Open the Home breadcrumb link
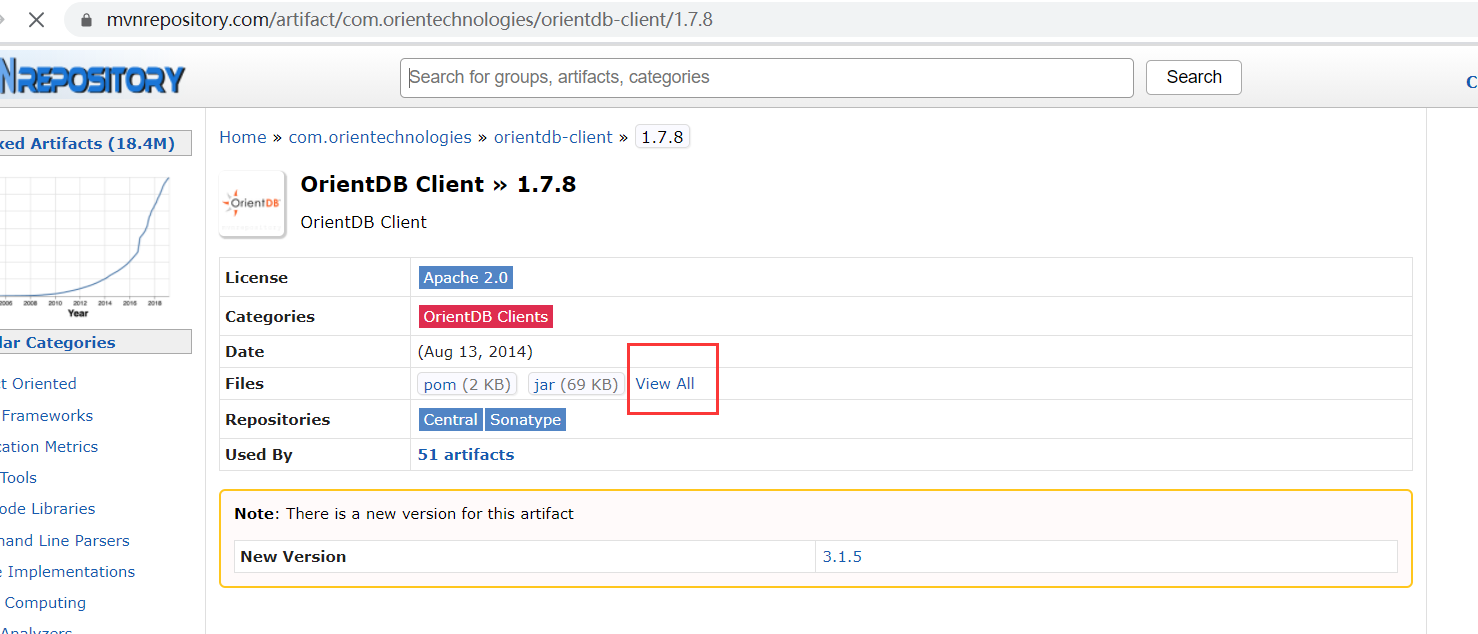Viewport: 1478px width, 634px height. coord(243,137)
